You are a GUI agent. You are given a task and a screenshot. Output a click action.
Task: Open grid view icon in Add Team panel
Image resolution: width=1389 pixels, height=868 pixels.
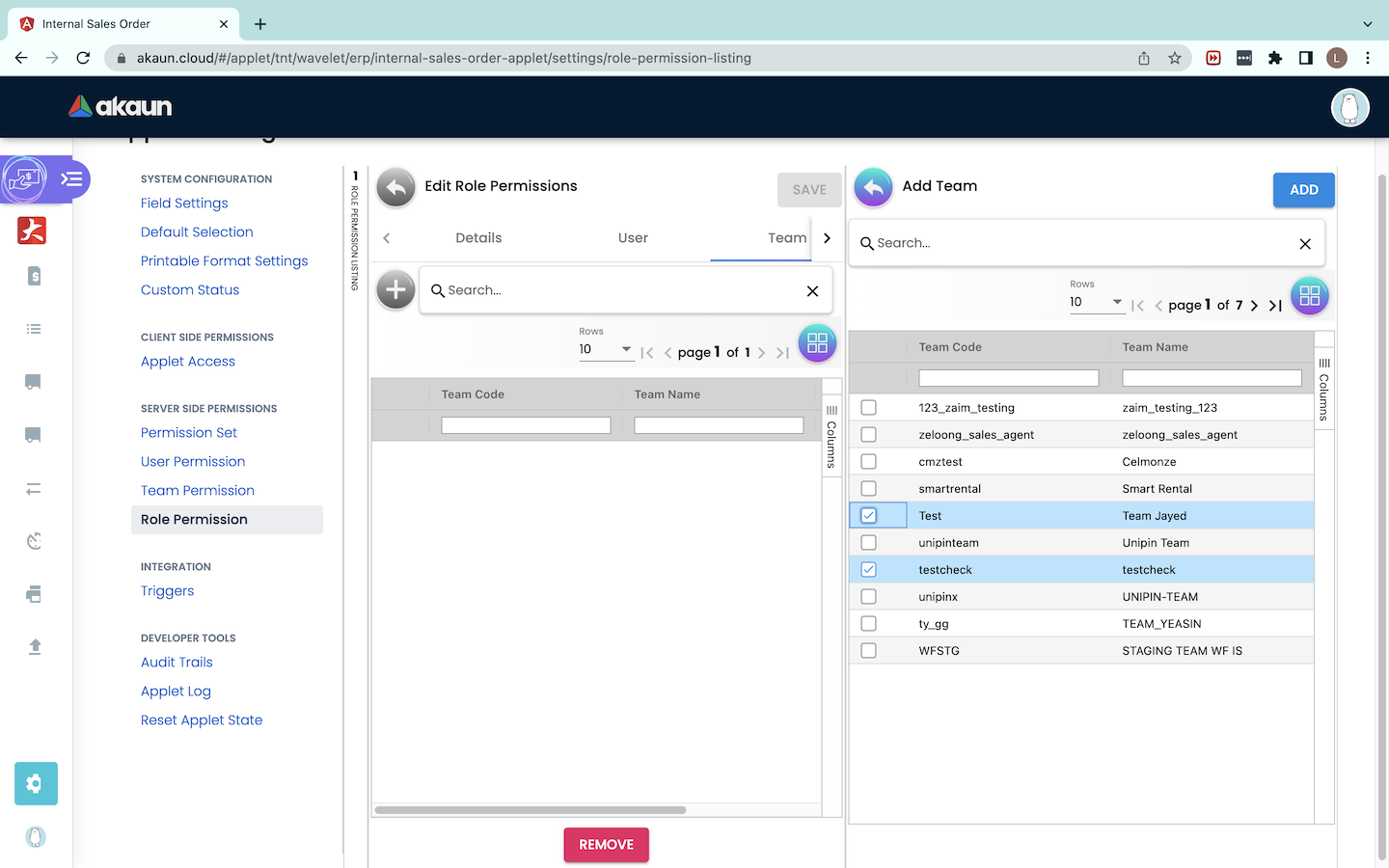point(1309,296)
